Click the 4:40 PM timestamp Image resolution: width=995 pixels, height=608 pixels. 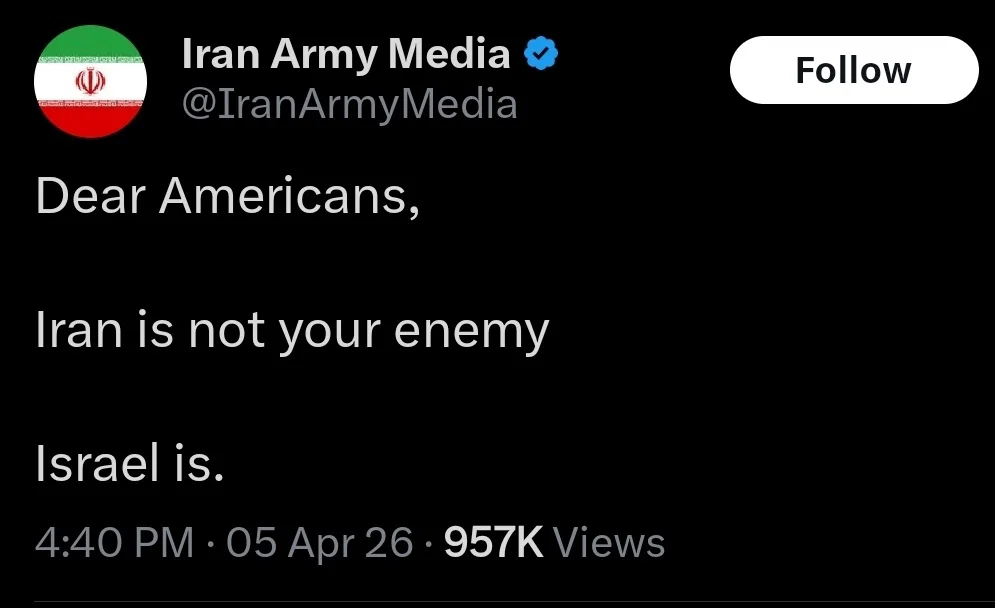[114, 542]
